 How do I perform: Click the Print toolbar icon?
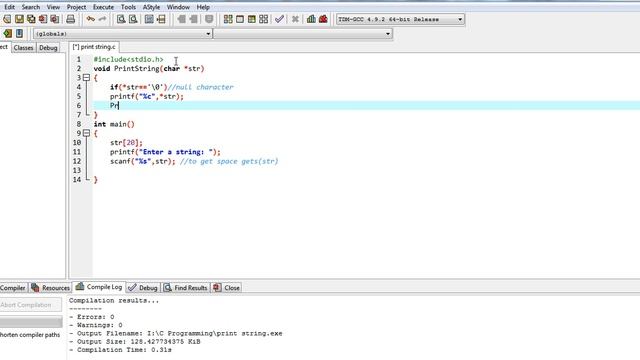(x=71, y=19)
